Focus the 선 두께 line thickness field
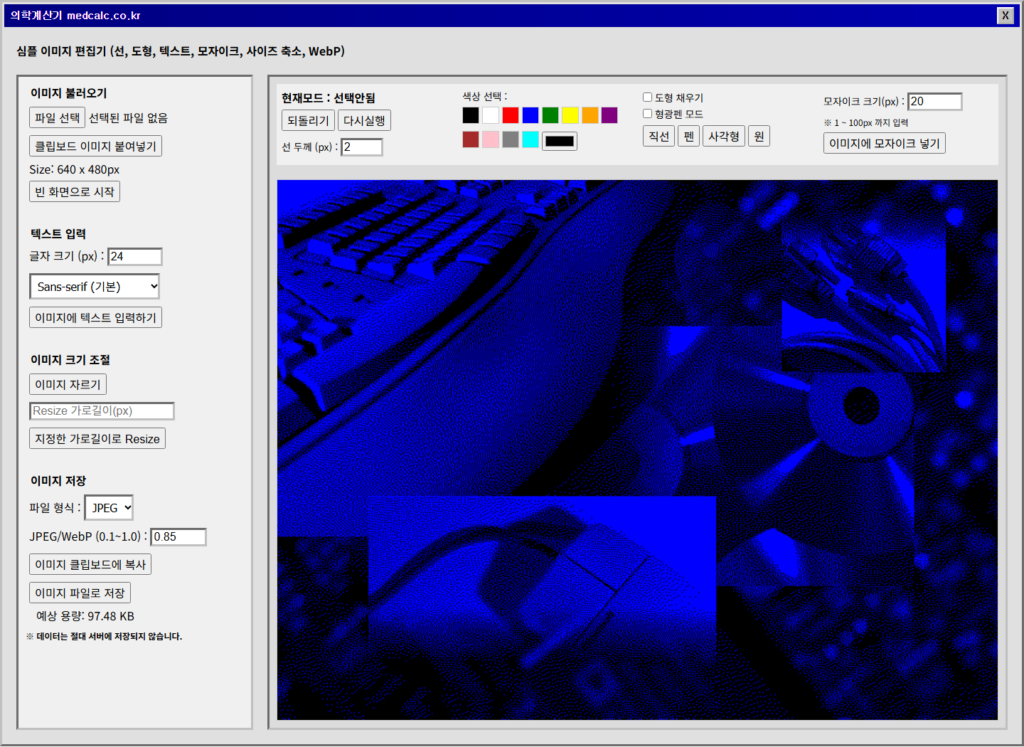 tap(361, 147)
